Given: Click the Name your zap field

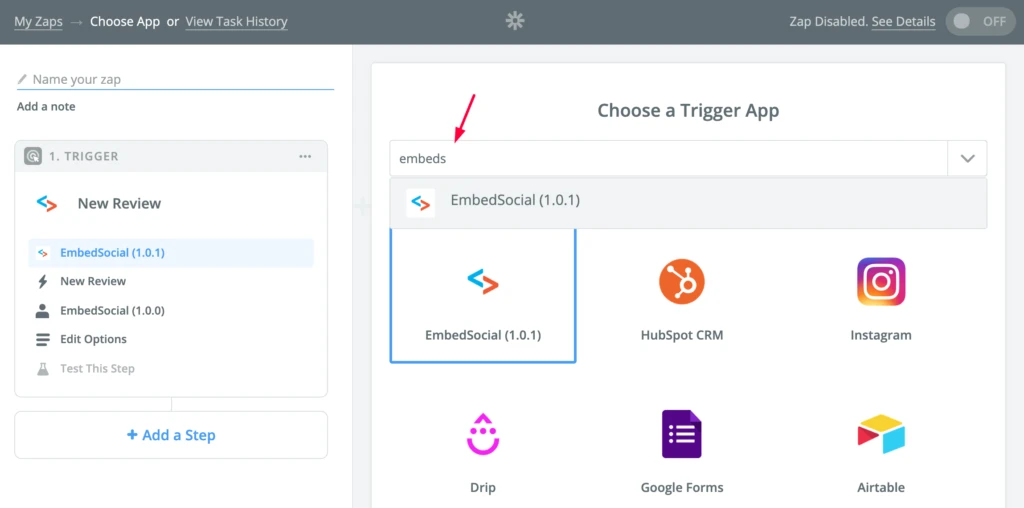Looking at the screenshot, I should pos(176,79).
